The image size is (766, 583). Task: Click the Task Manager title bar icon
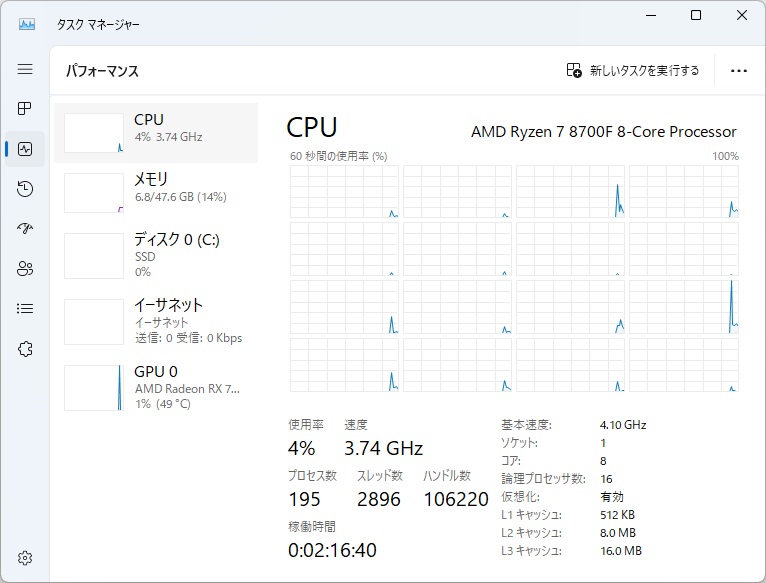point(27,24)
